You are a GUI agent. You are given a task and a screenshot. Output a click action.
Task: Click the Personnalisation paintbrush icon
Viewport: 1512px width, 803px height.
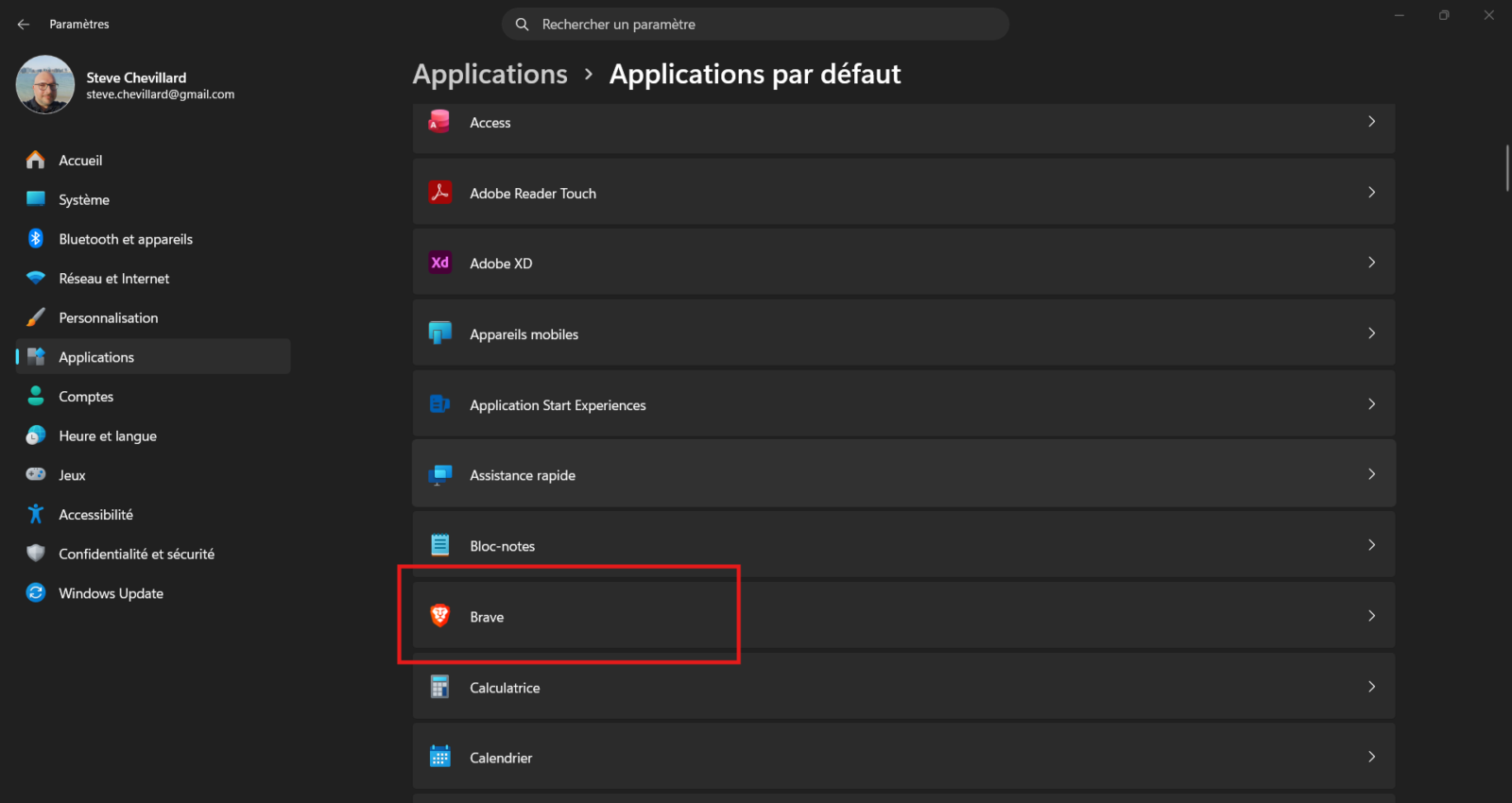36,317
